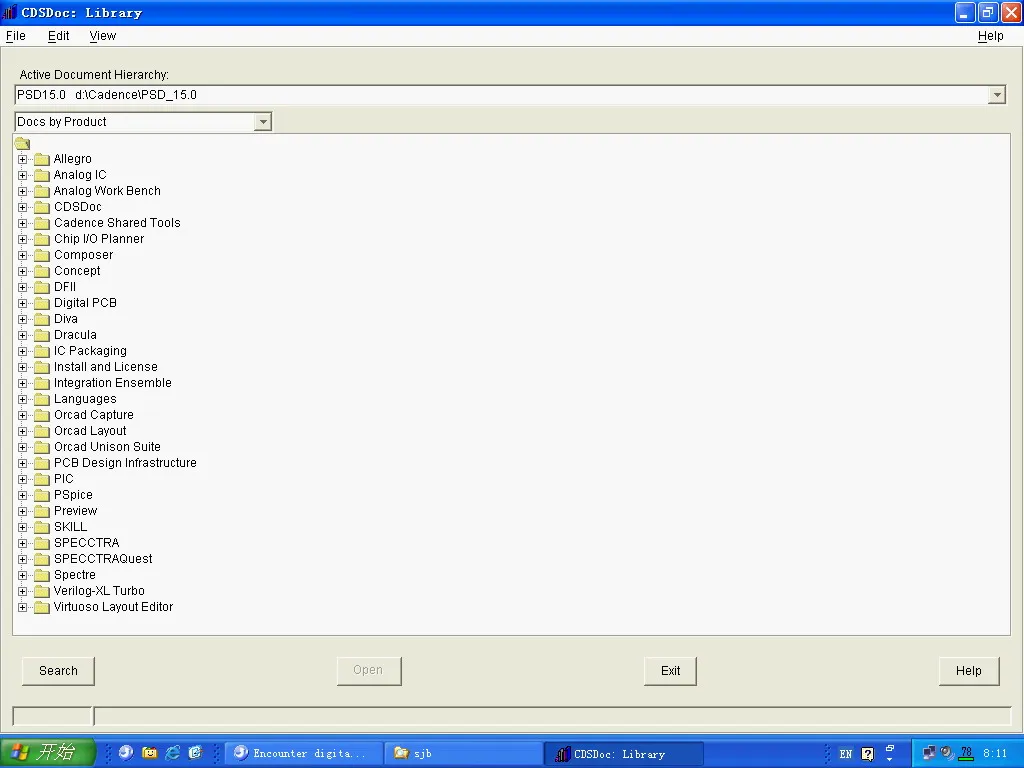The height and width of the screenshot is (768, 1024).
Task: Select the SPECCTRA entry
Action: (x=86, y=543)
